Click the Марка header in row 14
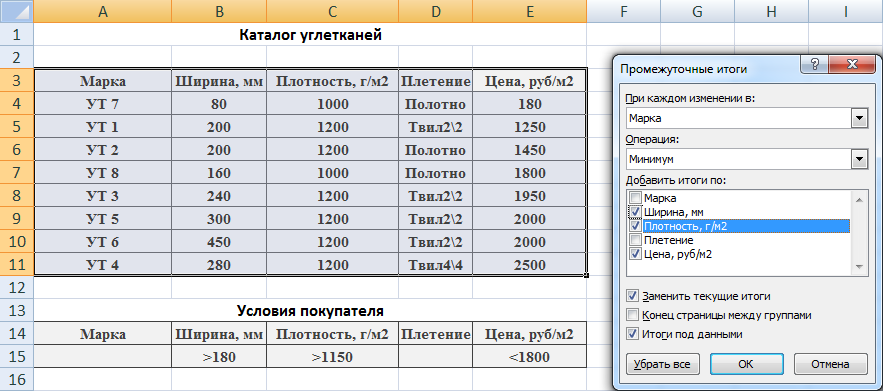Screen dimensions: 883x391 [102, 334]
